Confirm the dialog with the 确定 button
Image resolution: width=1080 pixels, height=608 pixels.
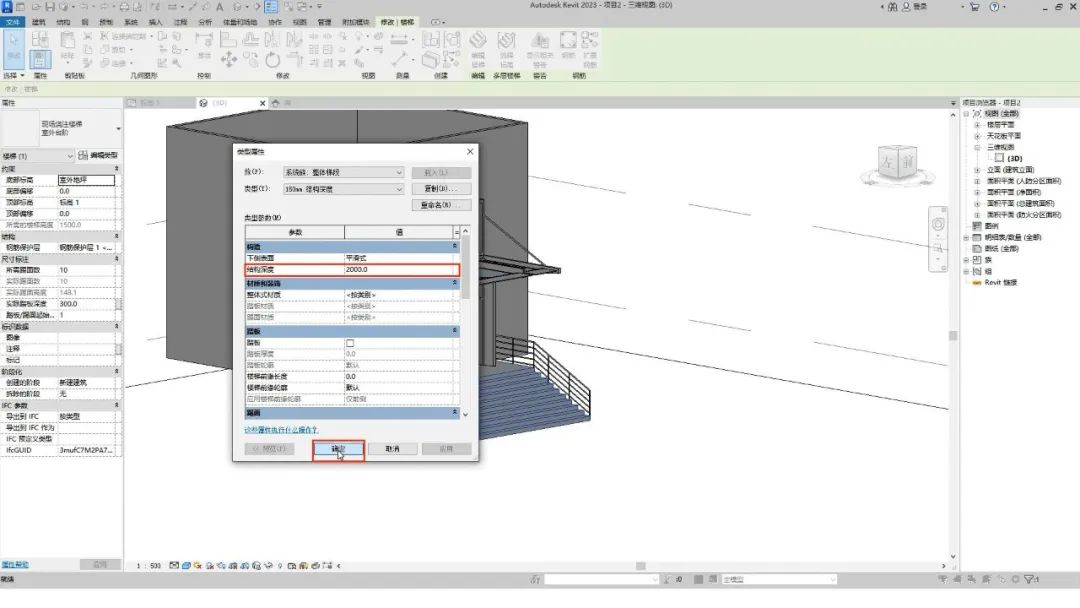point(338,449)
